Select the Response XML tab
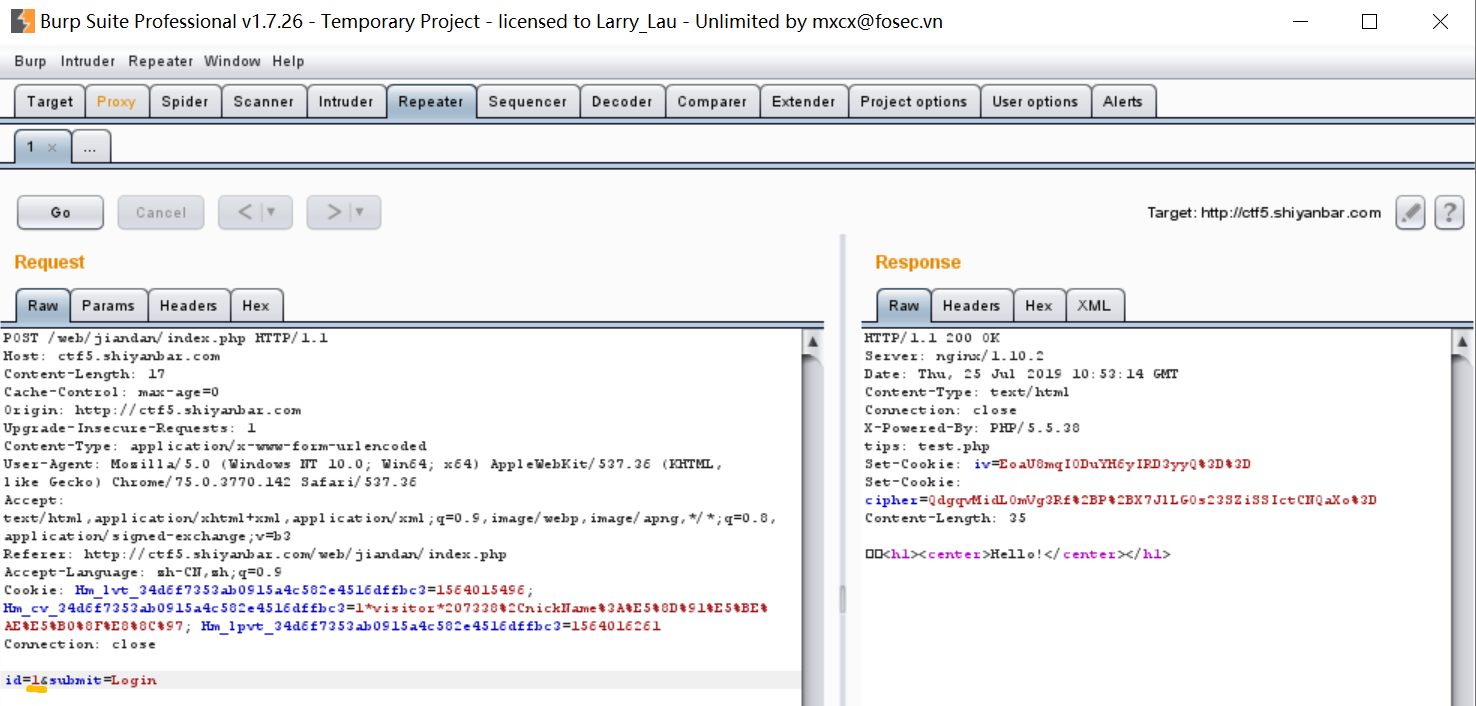 (1094, 306)
